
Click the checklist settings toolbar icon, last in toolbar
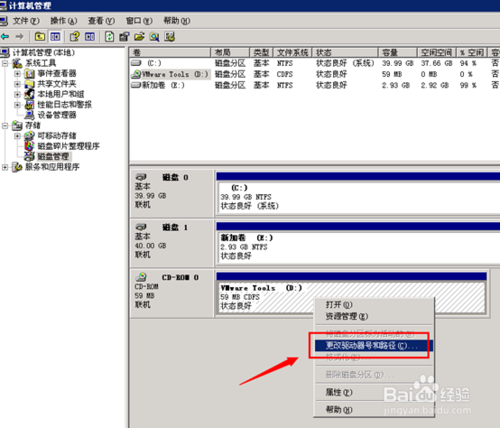coord(170,36)
